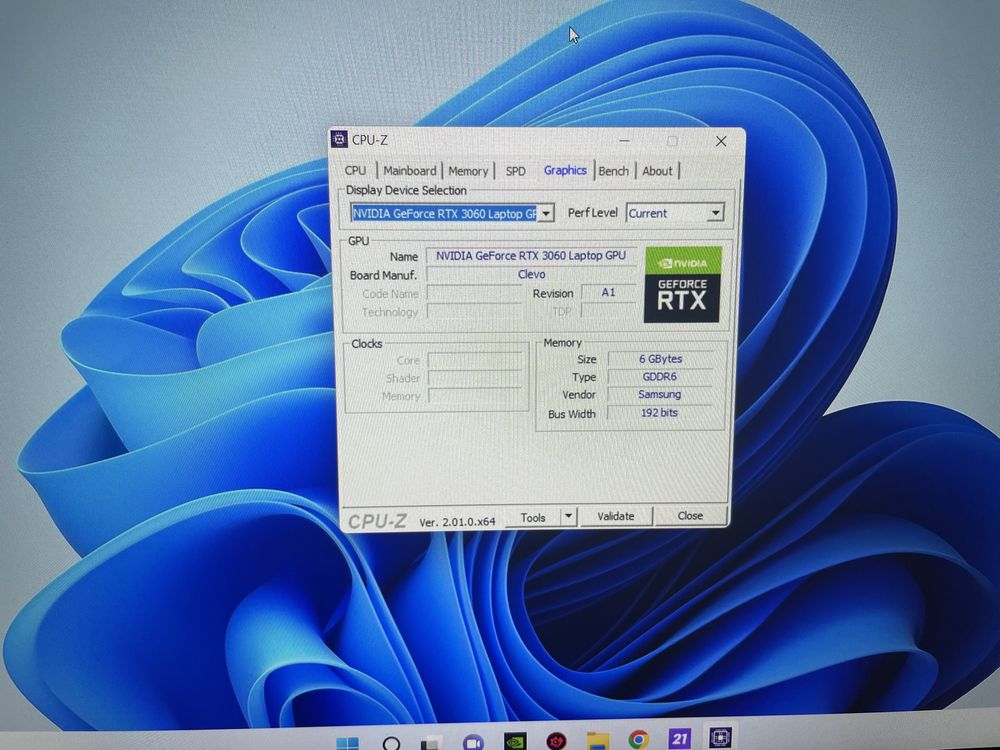Viewport: 1000px width, 750px height.
Task: Expand the Perf Level dropdown
Action: 716,212
